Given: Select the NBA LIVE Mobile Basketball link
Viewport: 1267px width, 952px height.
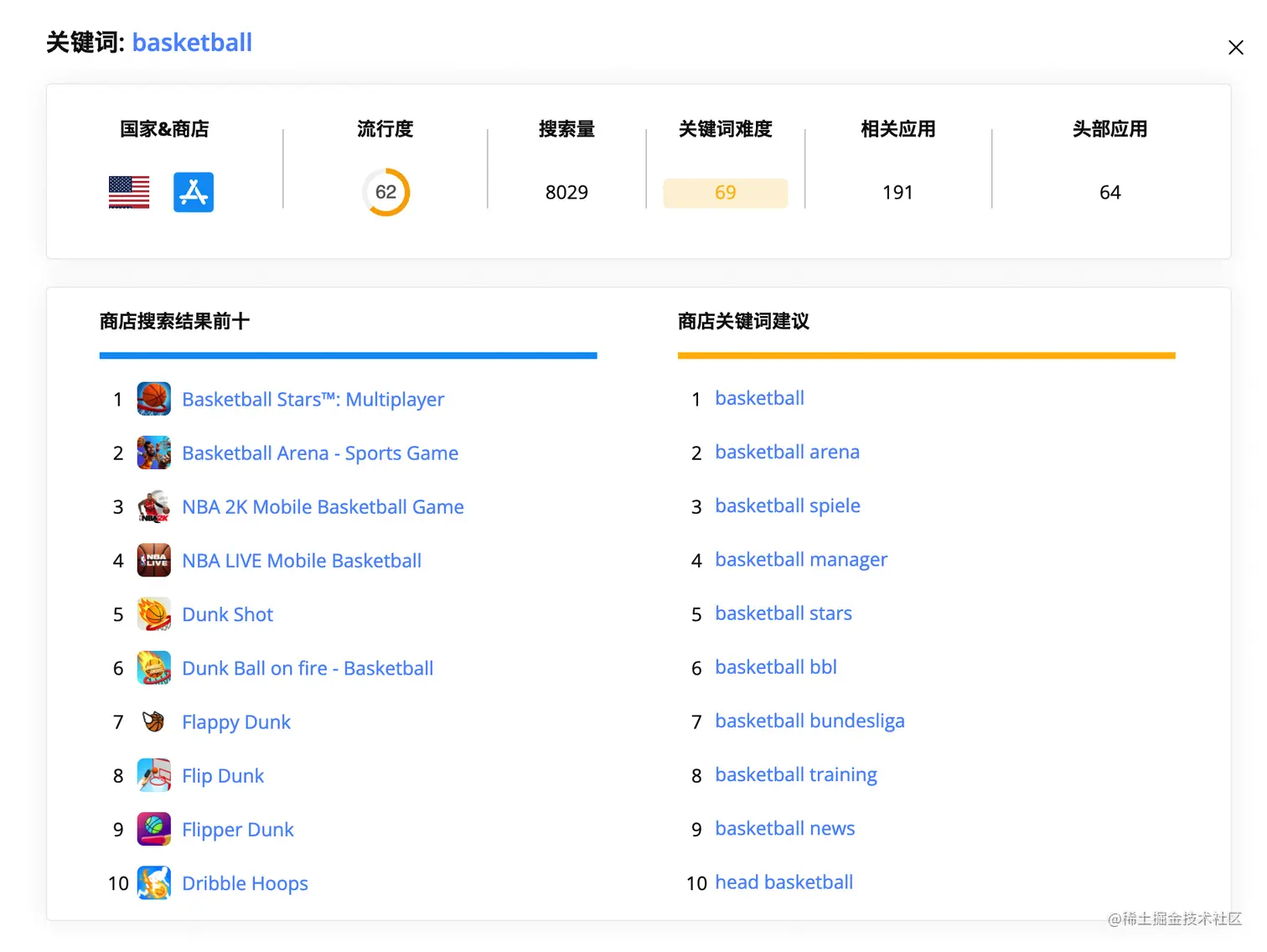Looking at the screenshot, I should point(302,560).
